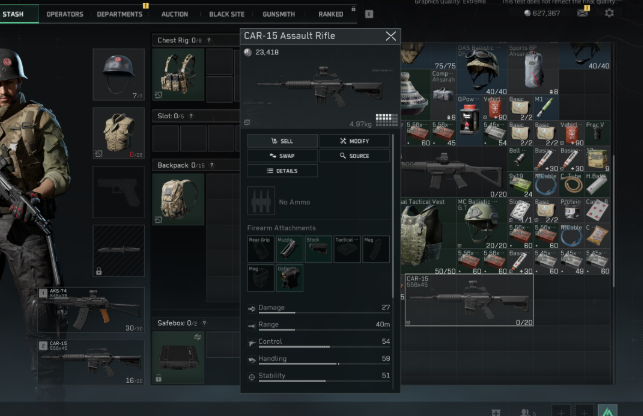Select the backpack item icon

pos(178,198)
